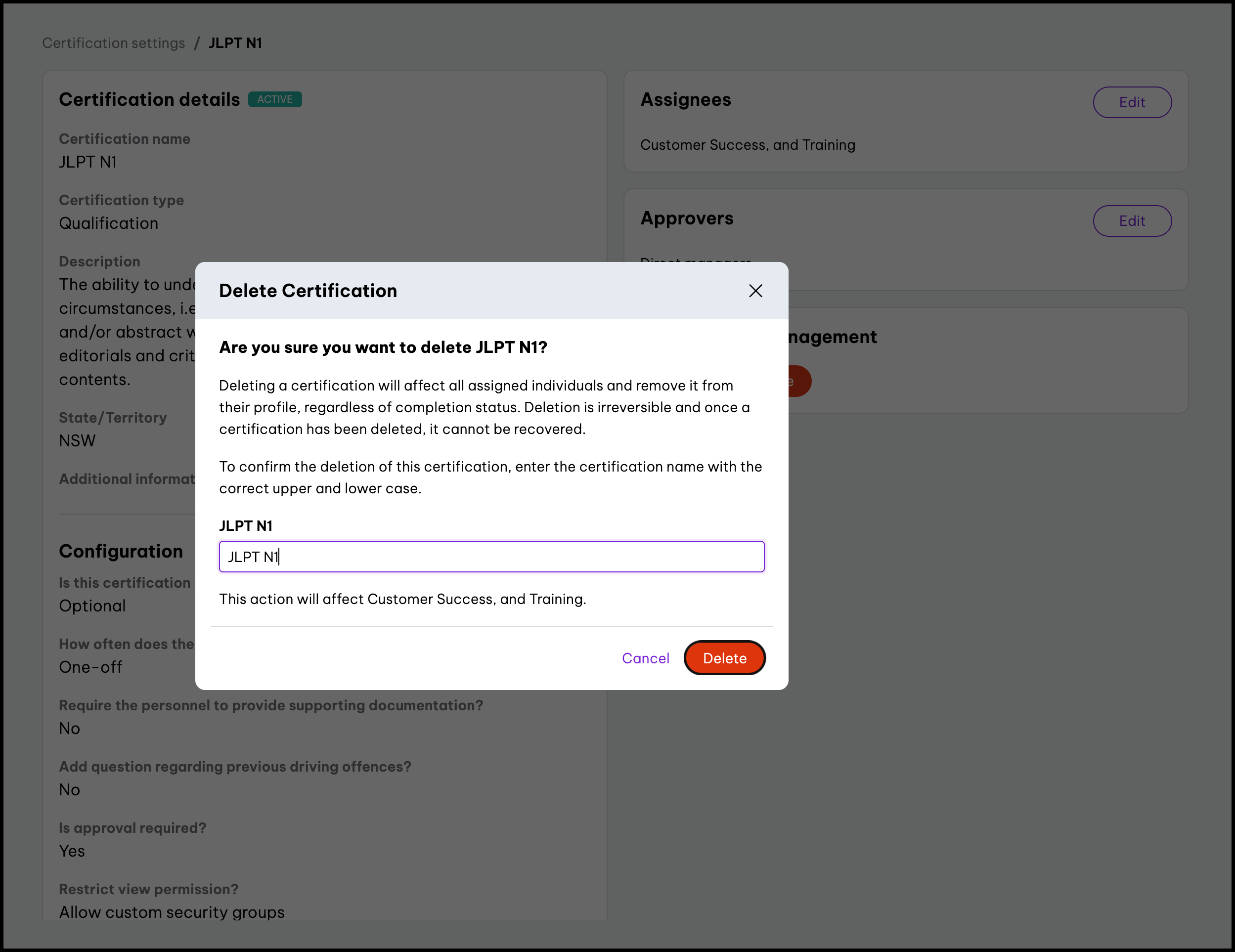Select the Configuration section heading
Image resolution: width=1235 pixels, height=952 pixels.
121,551
